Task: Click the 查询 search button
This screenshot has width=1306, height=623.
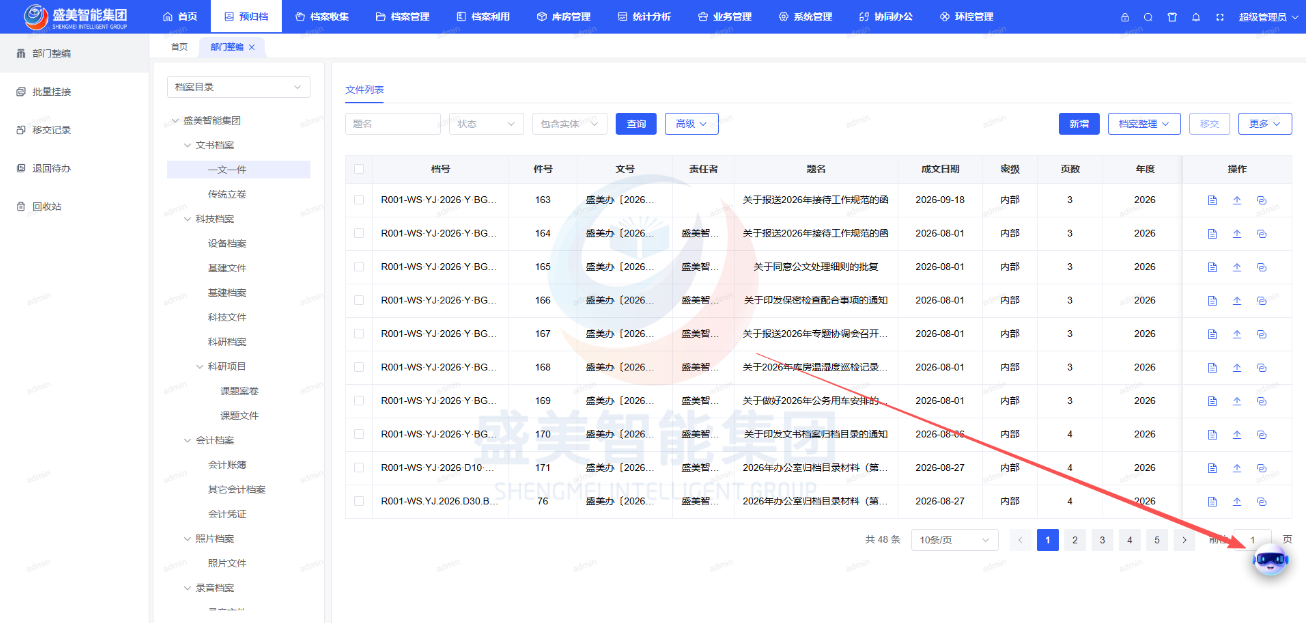Action: [x=636, y=124]
